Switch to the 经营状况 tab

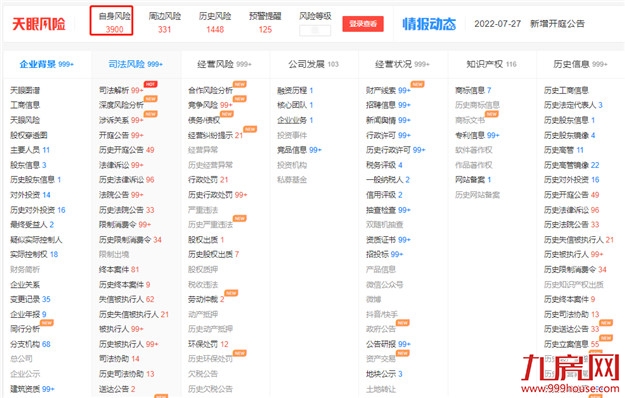402,64
